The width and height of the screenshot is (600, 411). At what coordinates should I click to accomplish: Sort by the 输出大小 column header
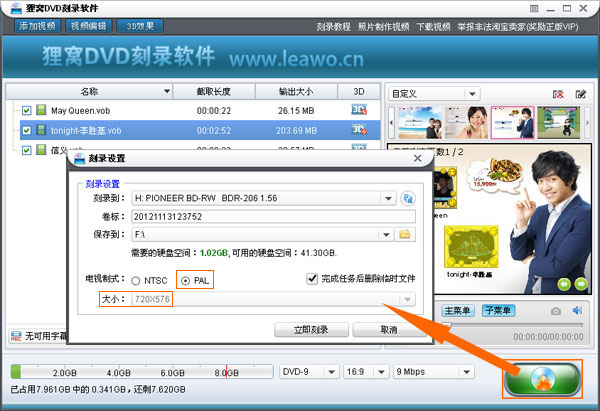296,91
